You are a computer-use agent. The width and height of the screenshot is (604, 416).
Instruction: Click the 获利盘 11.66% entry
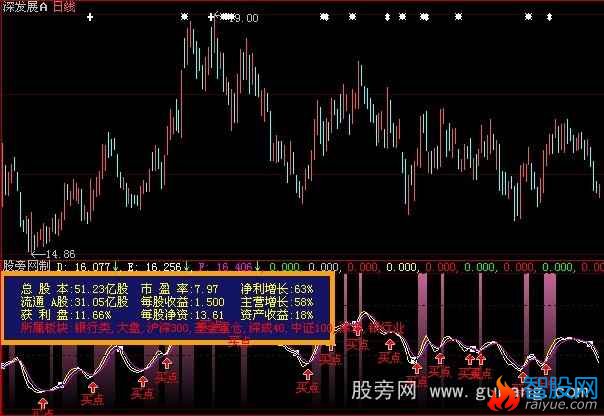pyautogui.click(x=66, y=315)
